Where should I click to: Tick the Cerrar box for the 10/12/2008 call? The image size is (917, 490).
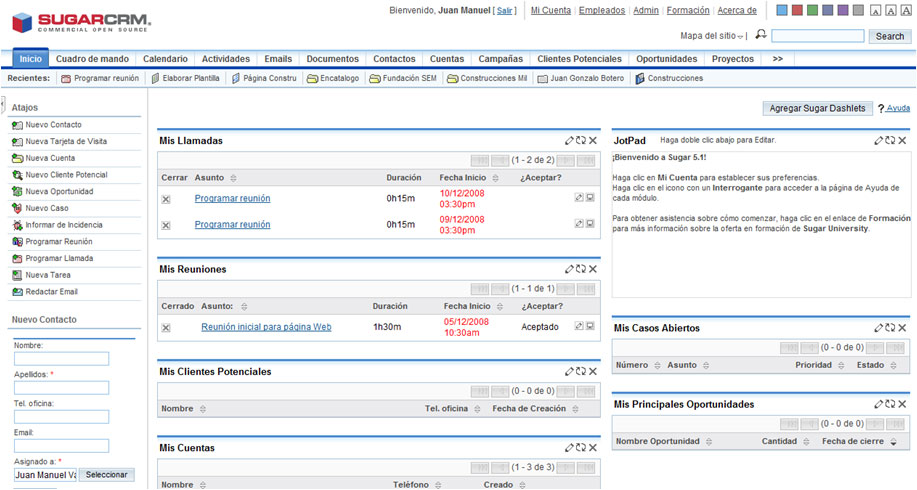pos(166,199)
